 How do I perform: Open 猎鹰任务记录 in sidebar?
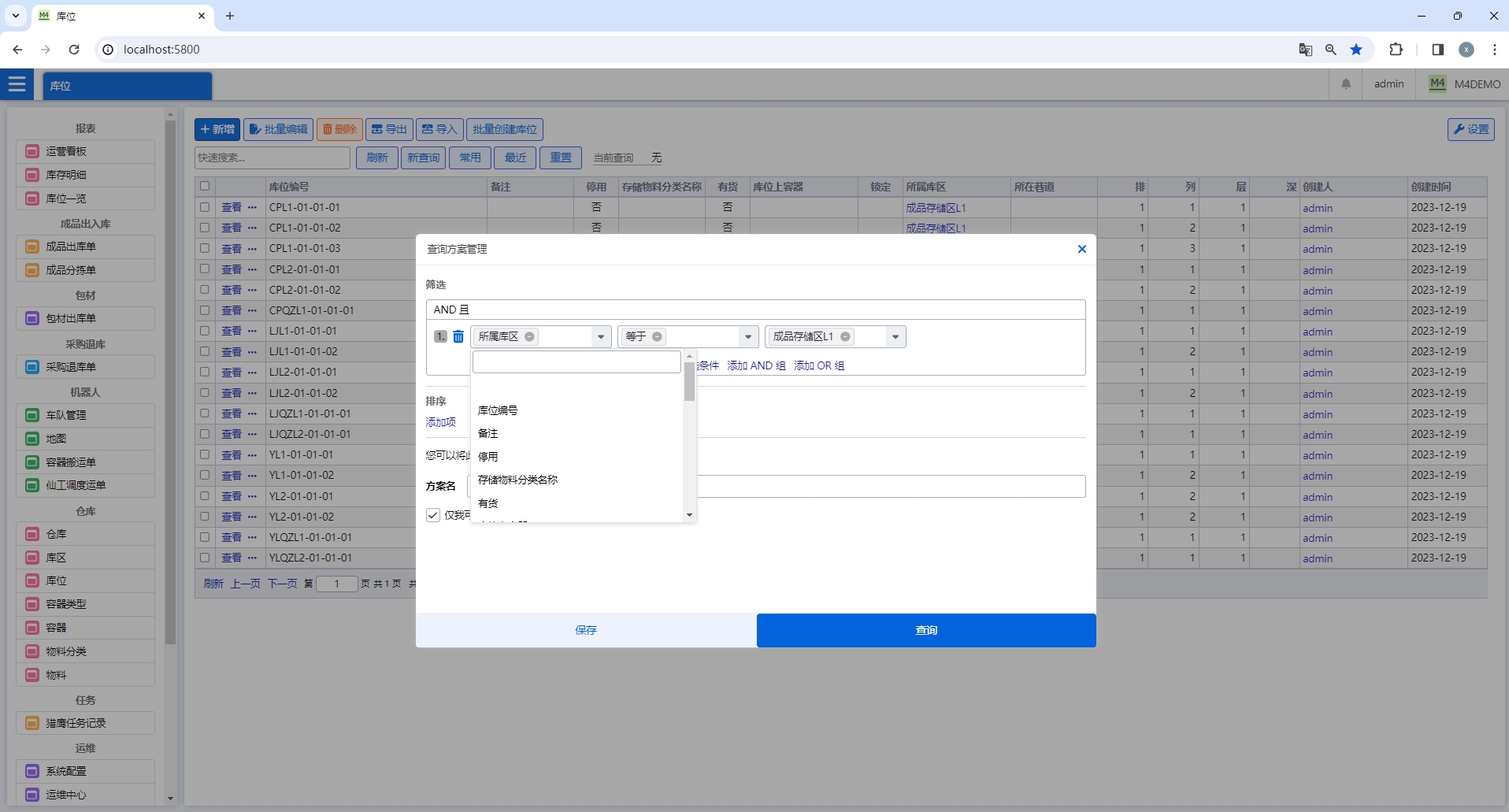pos(85,723)
